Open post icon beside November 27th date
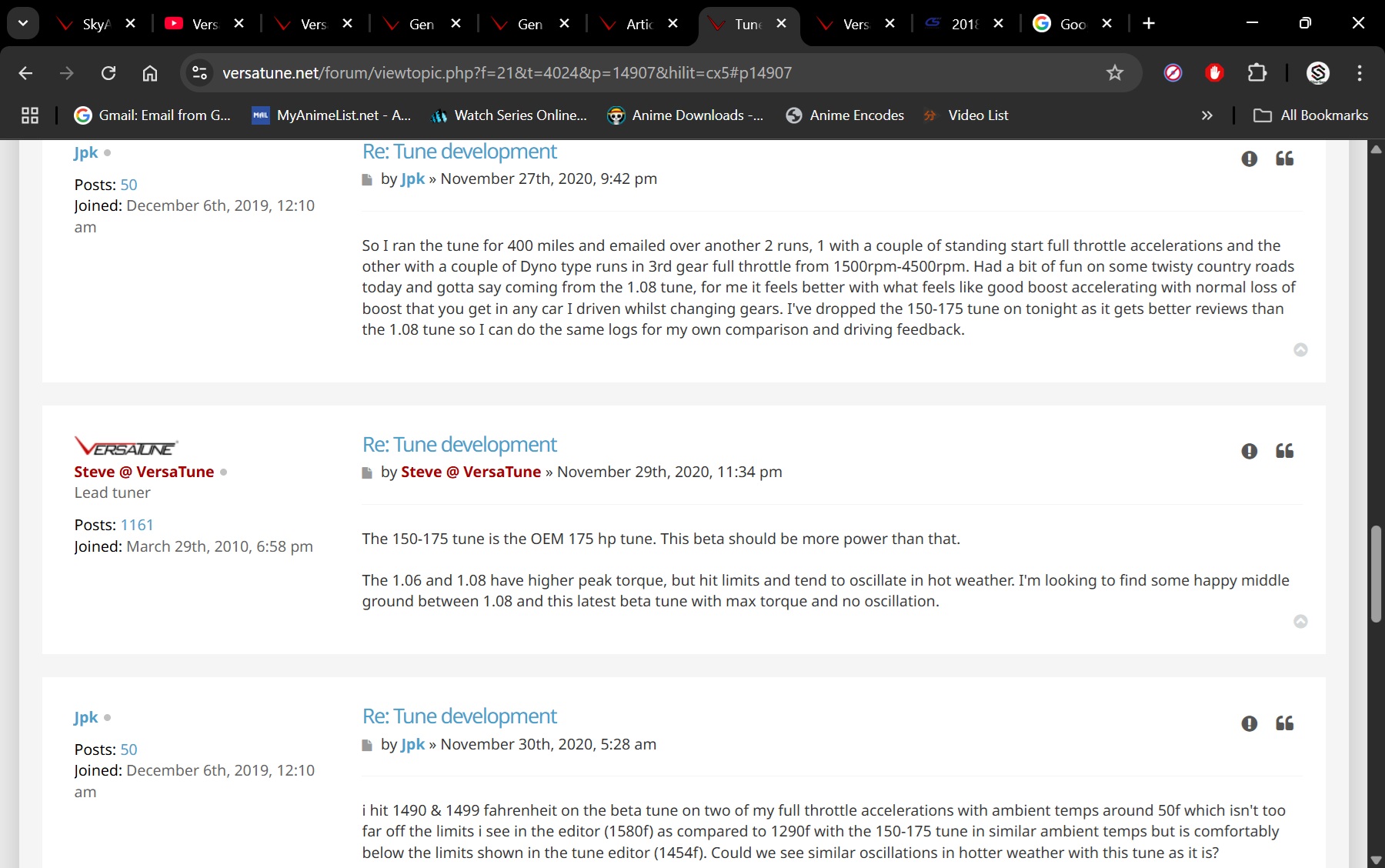Image resolution: width=1385 pixels, height=868 pixels. (367, 180)
